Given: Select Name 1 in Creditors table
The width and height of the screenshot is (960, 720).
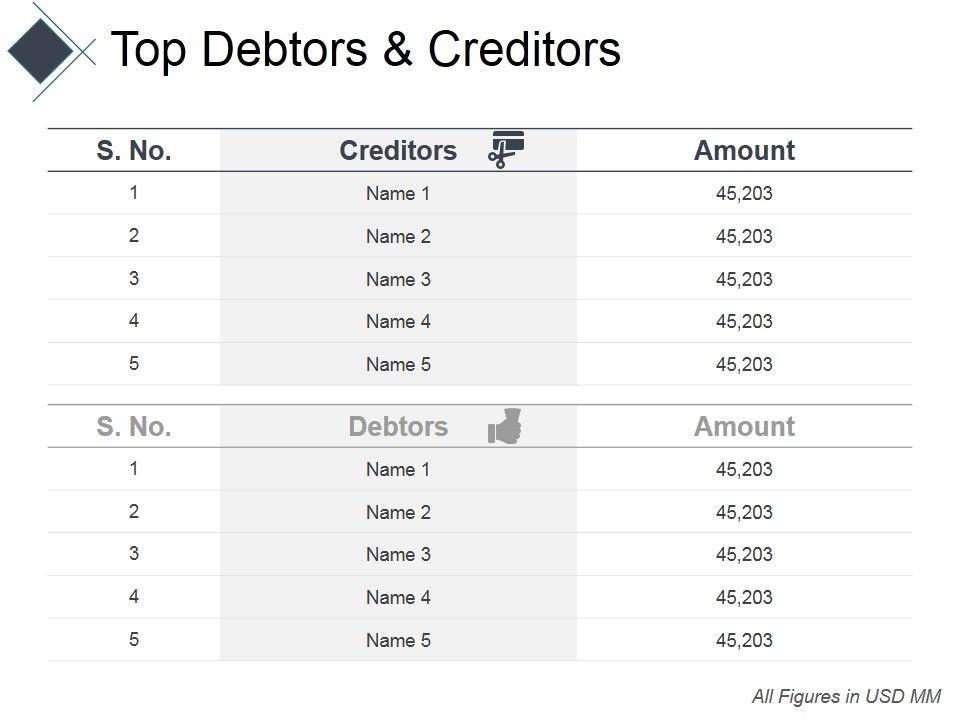Looking at the screenshot, I should tap(398, 194).
